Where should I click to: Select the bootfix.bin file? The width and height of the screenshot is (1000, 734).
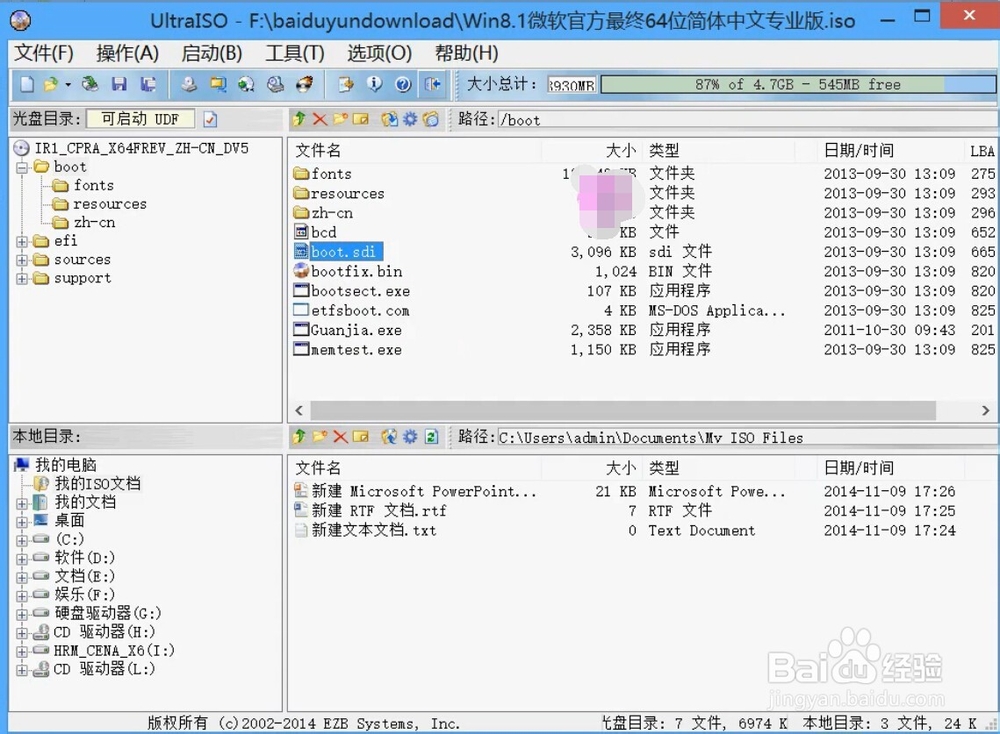357,272
